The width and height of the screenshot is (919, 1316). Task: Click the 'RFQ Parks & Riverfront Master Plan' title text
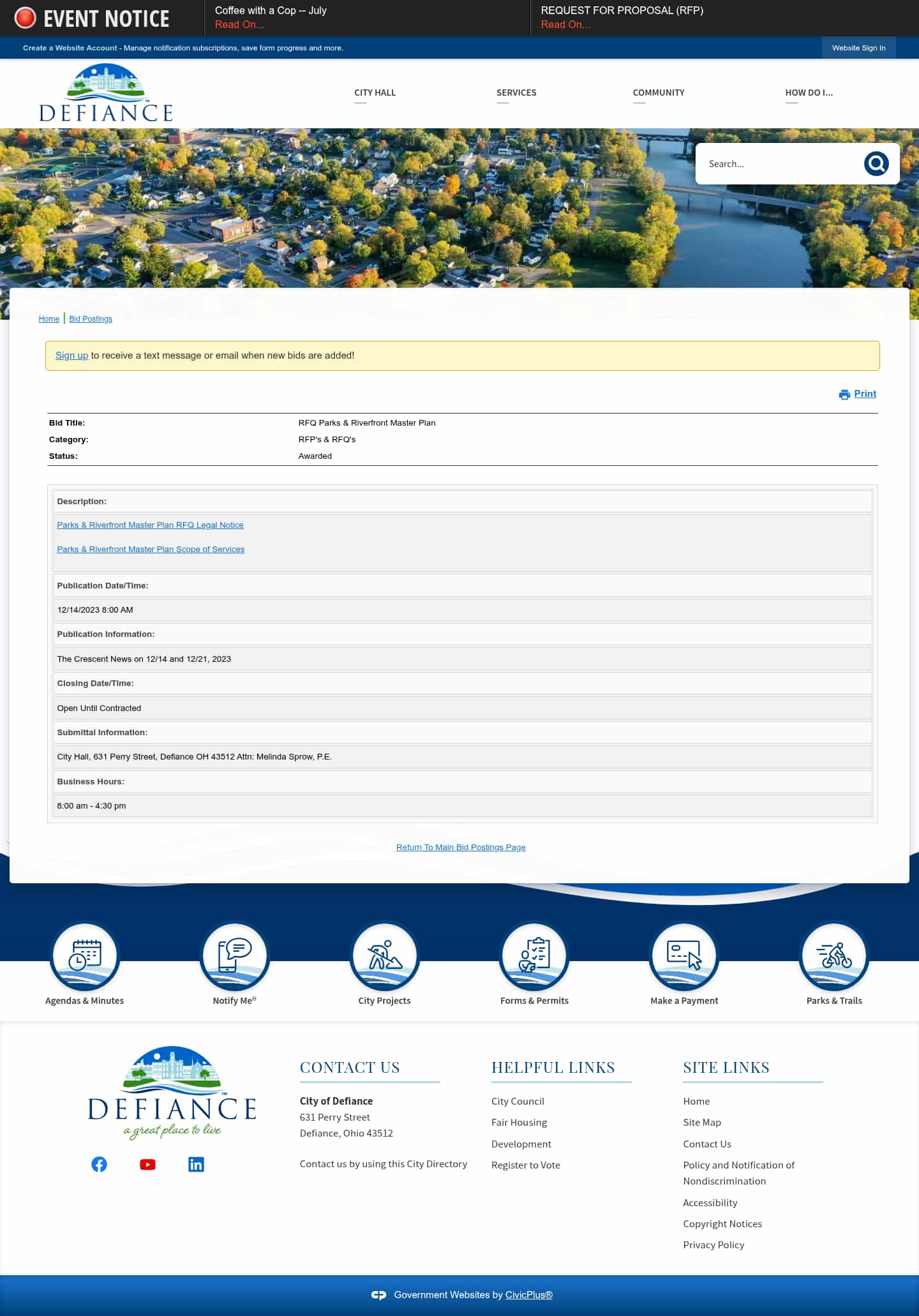(x=367, y=423)
